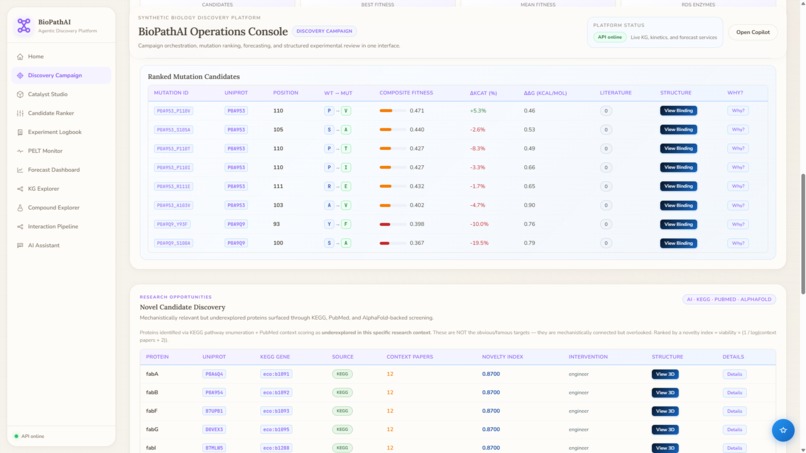806x453 pixels.
Task: Click View Binding for 0.367 fitness row
Action: pyautogui.click(x=679, y=243)
